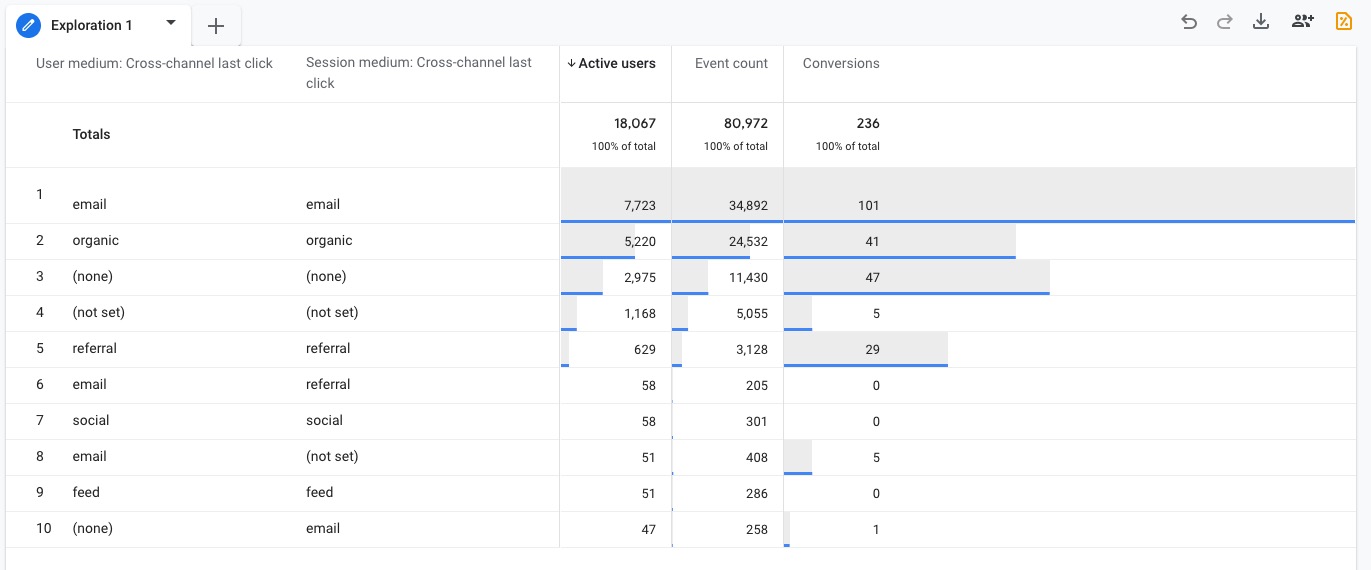
Task: Click User medium: Cross-channel last click header
Action: 154,63
